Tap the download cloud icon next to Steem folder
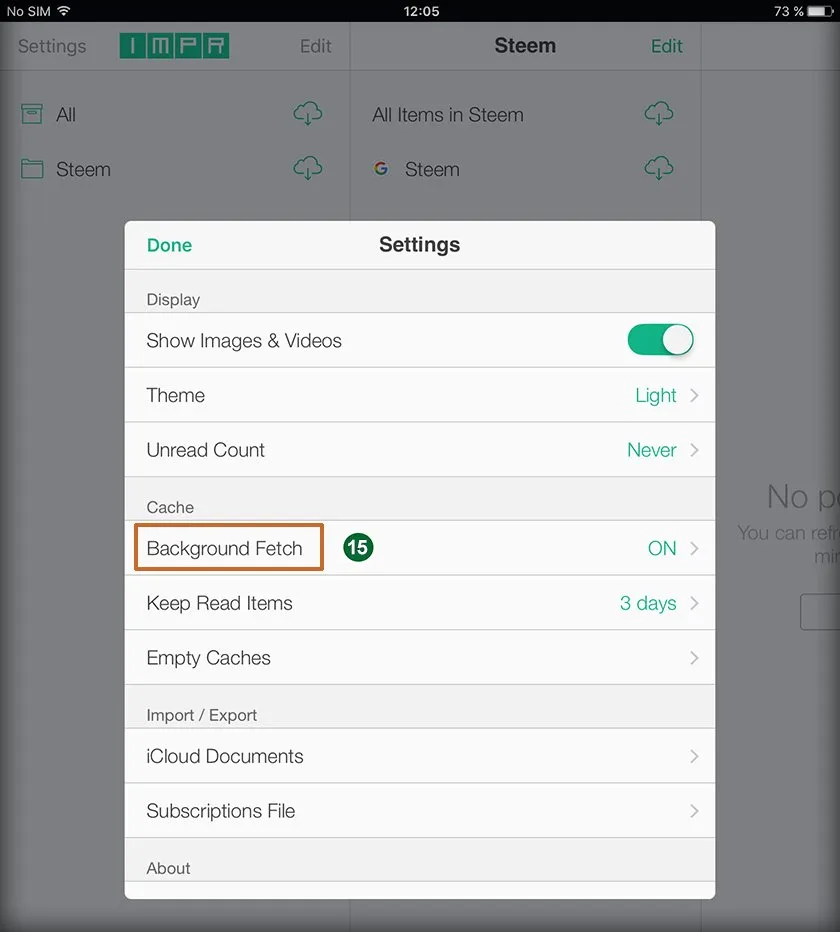 pos(308,168)
